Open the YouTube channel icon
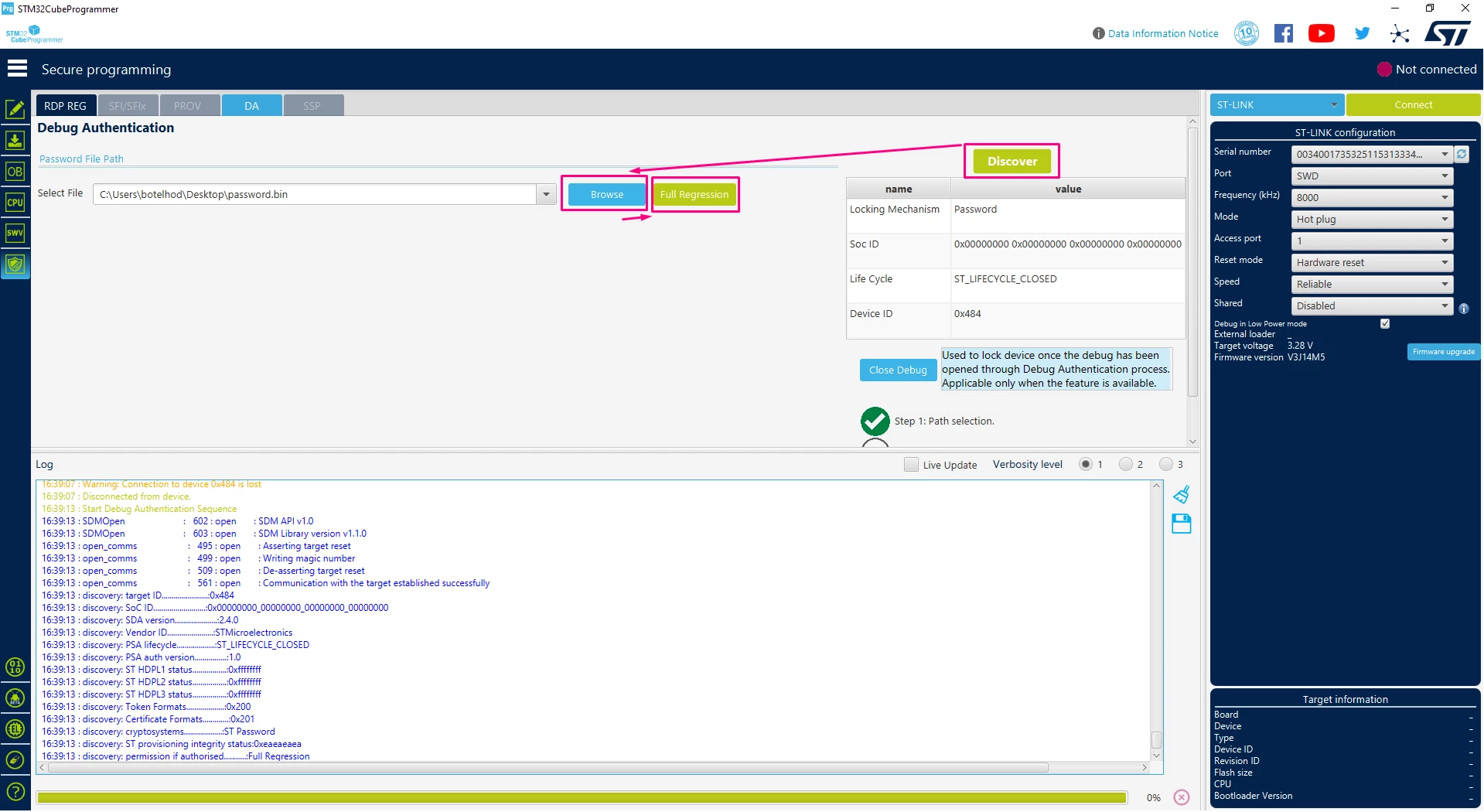 [1322, 33]
